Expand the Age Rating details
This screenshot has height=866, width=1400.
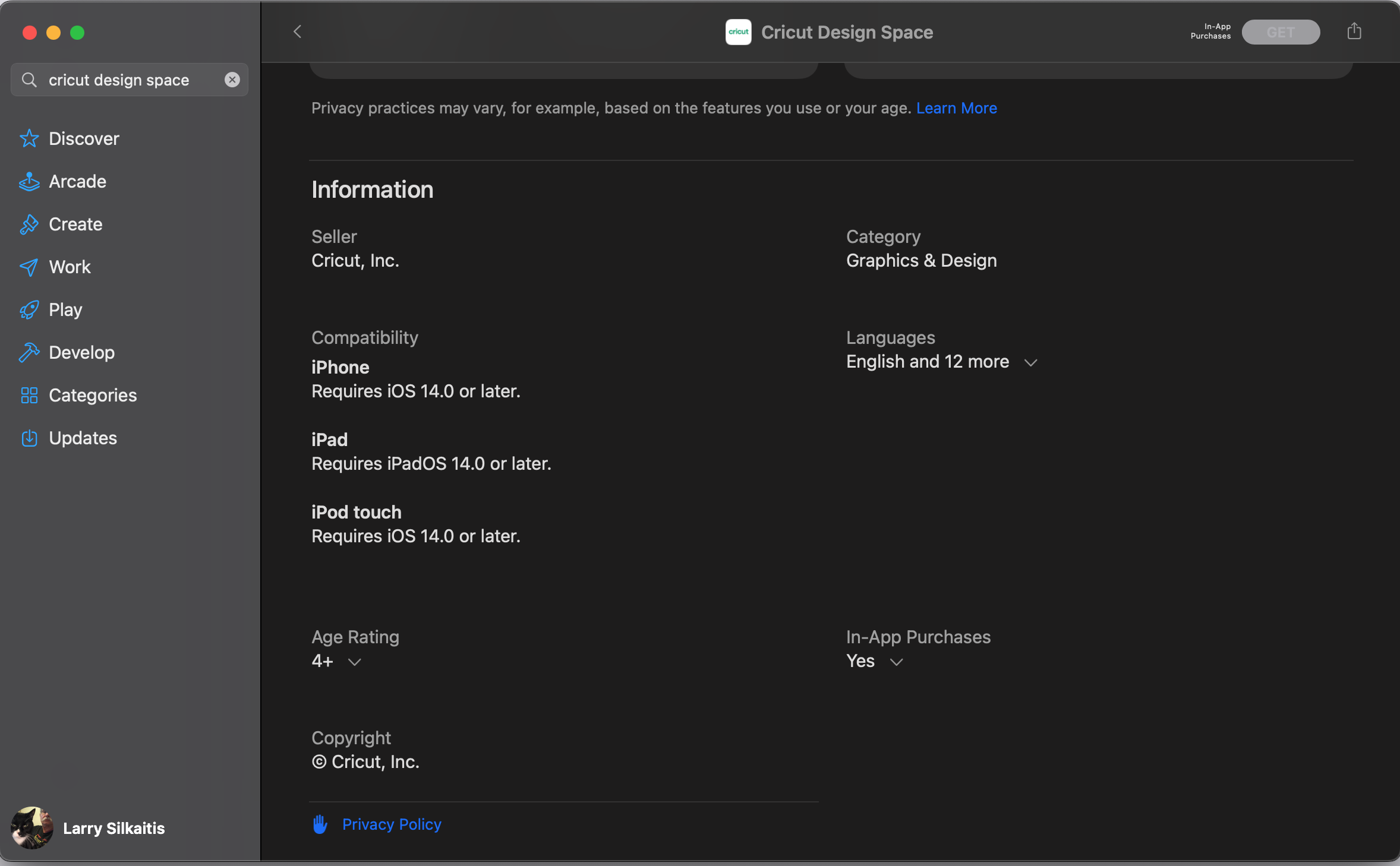coord(355,662)
